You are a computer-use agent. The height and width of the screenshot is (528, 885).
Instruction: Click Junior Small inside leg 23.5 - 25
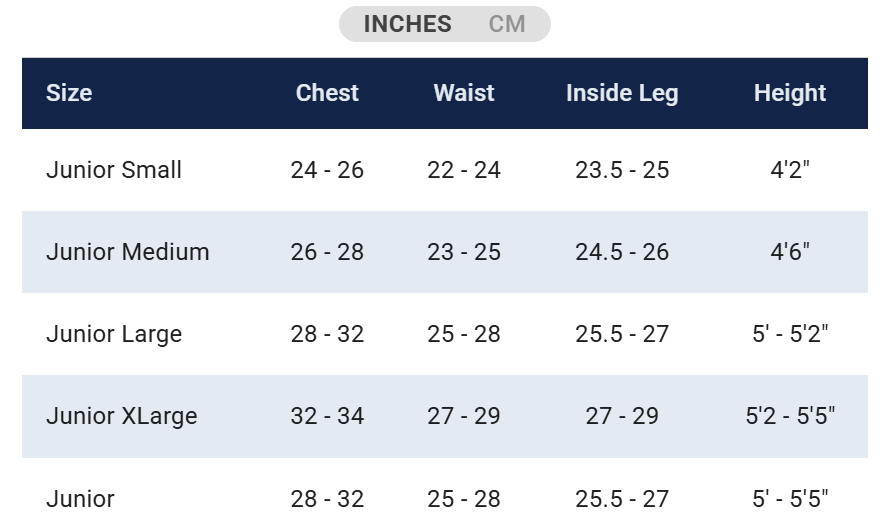pyautogui.click(x=622, y=170)
